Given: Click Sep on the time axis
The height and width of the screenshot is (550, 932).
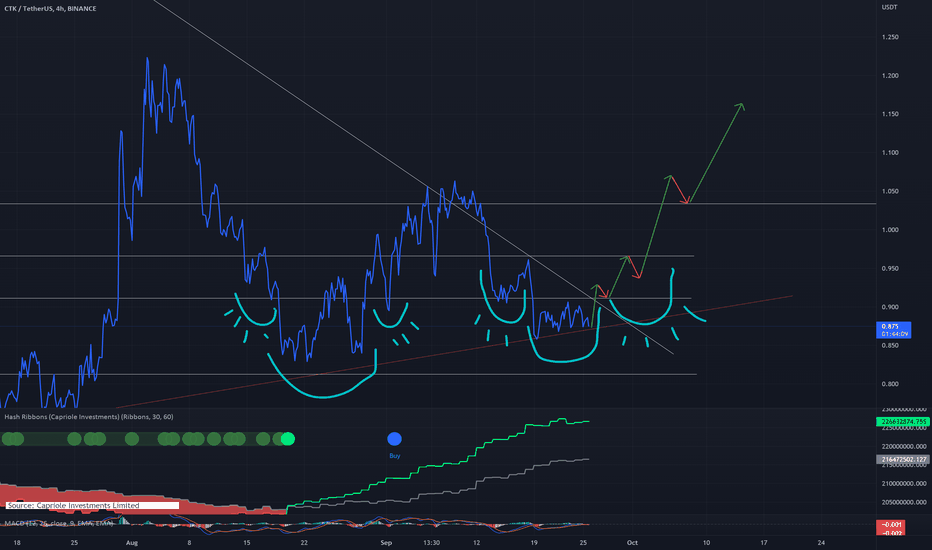Looking at the screenshot, I should 386,542.
